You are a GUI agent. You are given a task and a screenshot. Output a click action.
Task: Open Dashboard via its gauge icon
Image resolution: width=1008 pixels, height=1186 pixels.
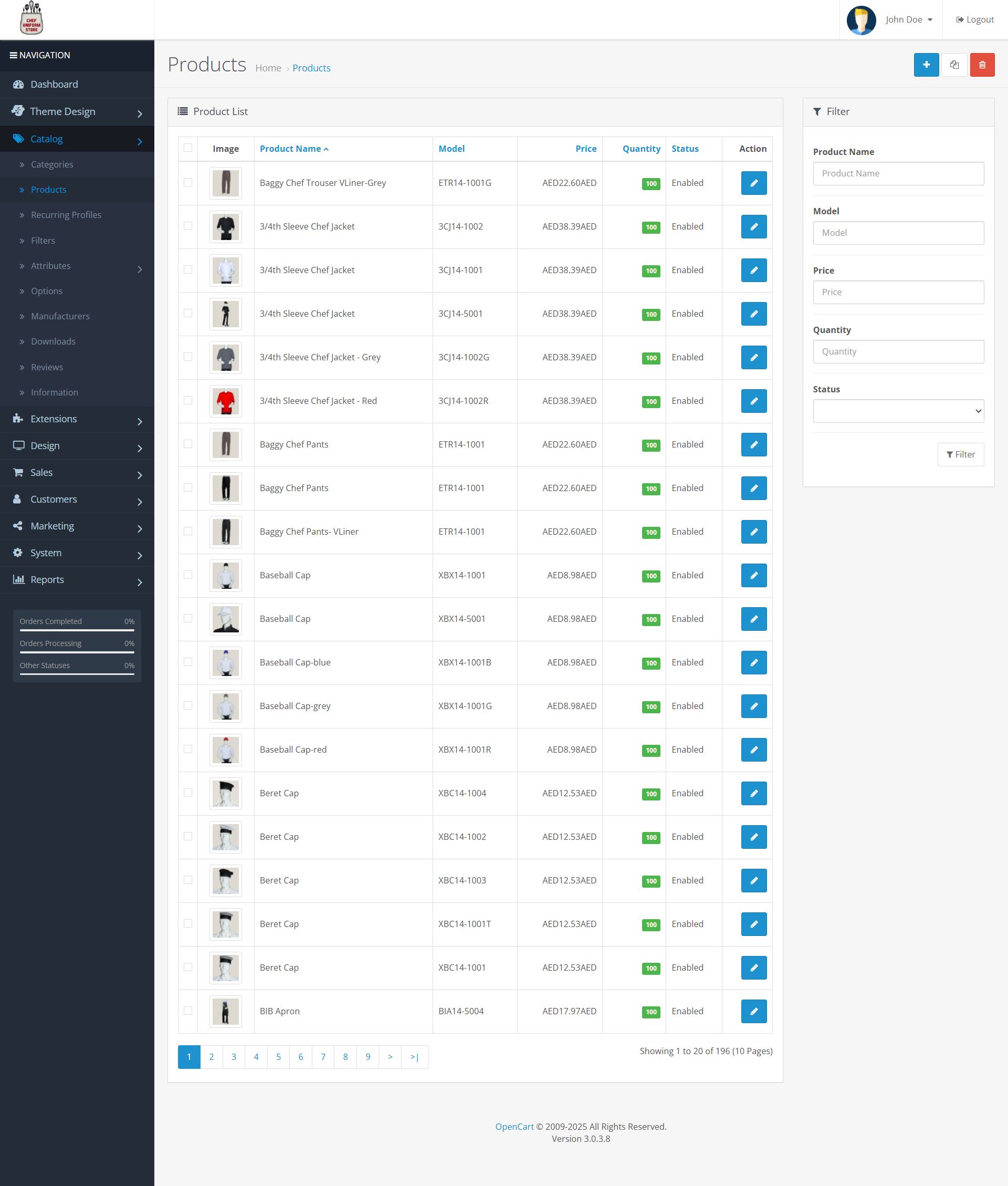18,85
